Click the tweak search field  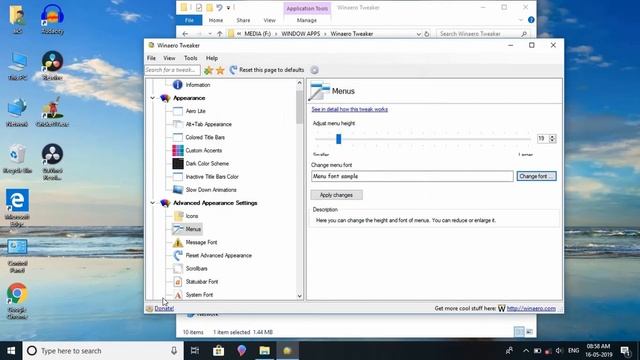(x=172, y=70)
